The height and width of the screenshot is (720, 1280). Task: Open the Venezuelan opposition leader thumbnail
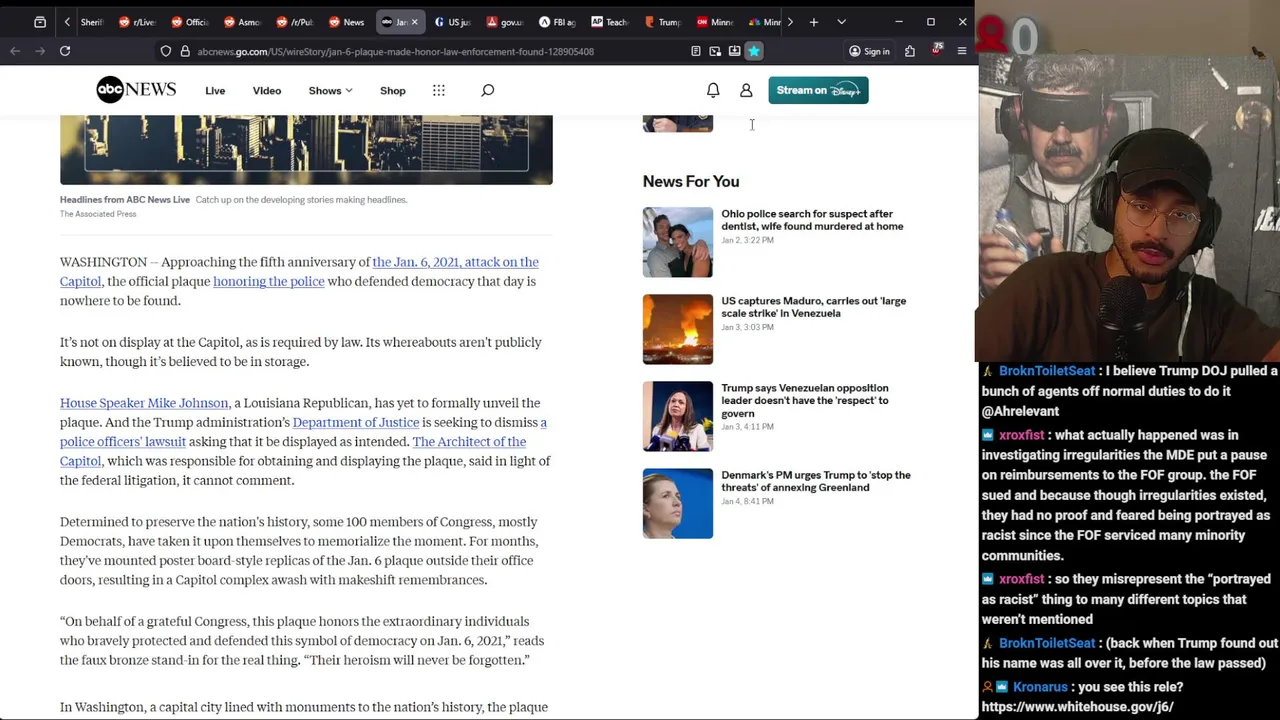point(678,416)
